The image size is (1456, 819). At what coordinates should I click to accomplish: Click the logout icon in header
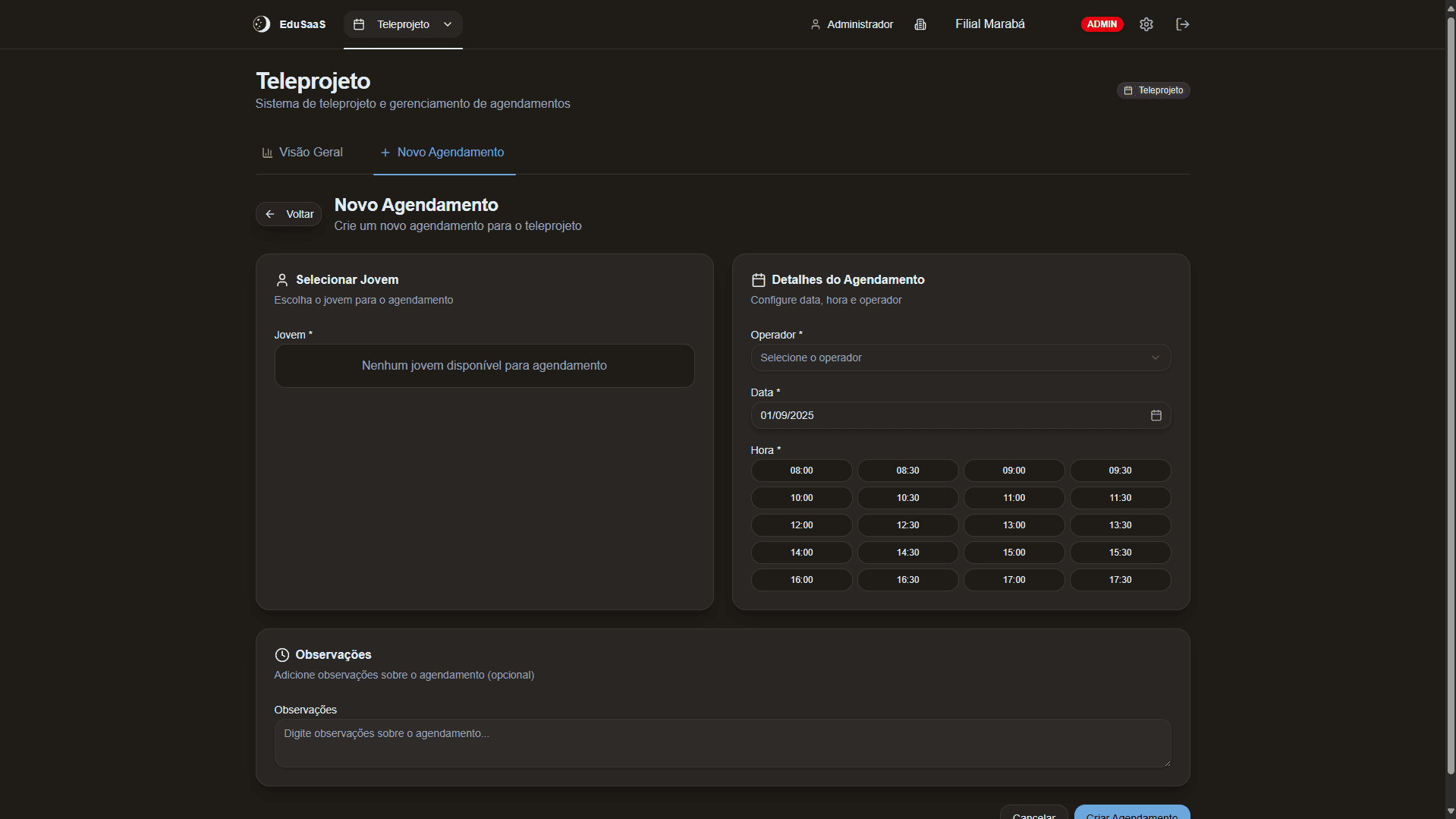click(1182, 24)
